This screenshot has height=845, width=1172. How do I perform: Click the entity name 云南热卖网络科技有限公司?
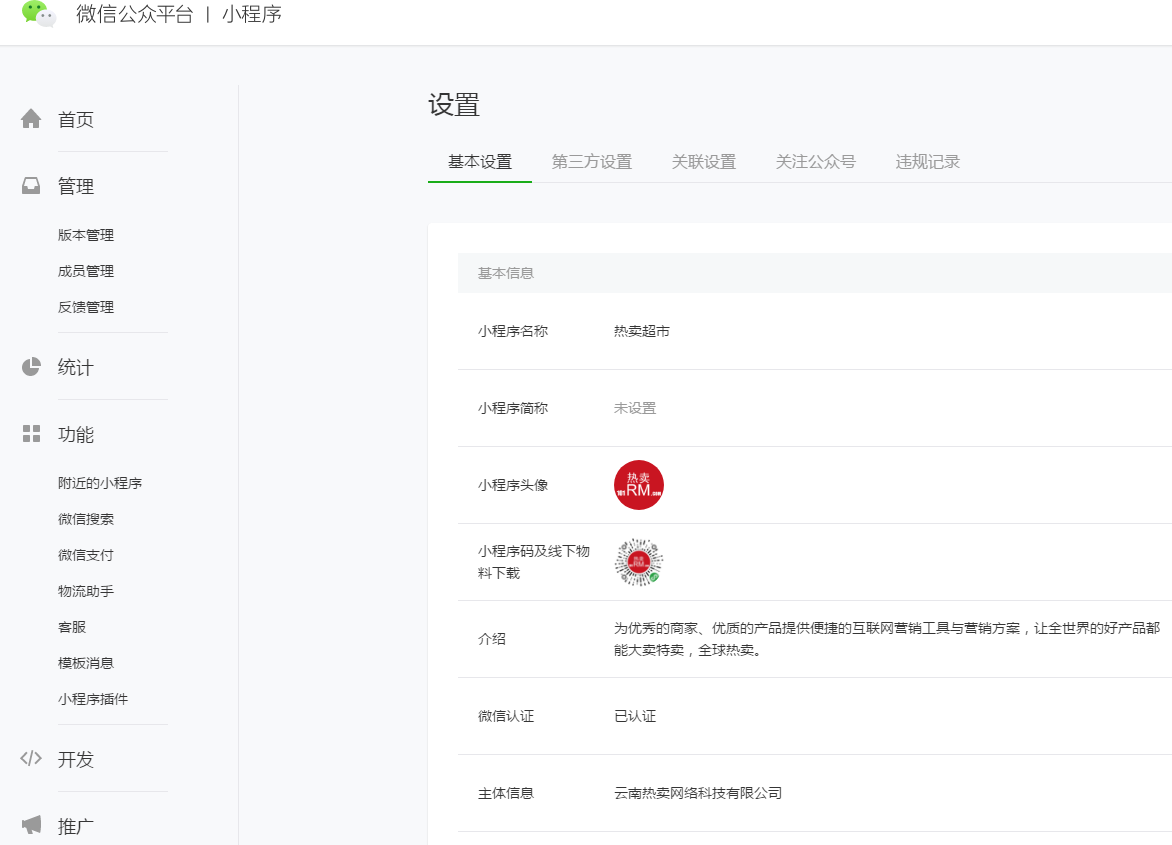pos(698,792)
